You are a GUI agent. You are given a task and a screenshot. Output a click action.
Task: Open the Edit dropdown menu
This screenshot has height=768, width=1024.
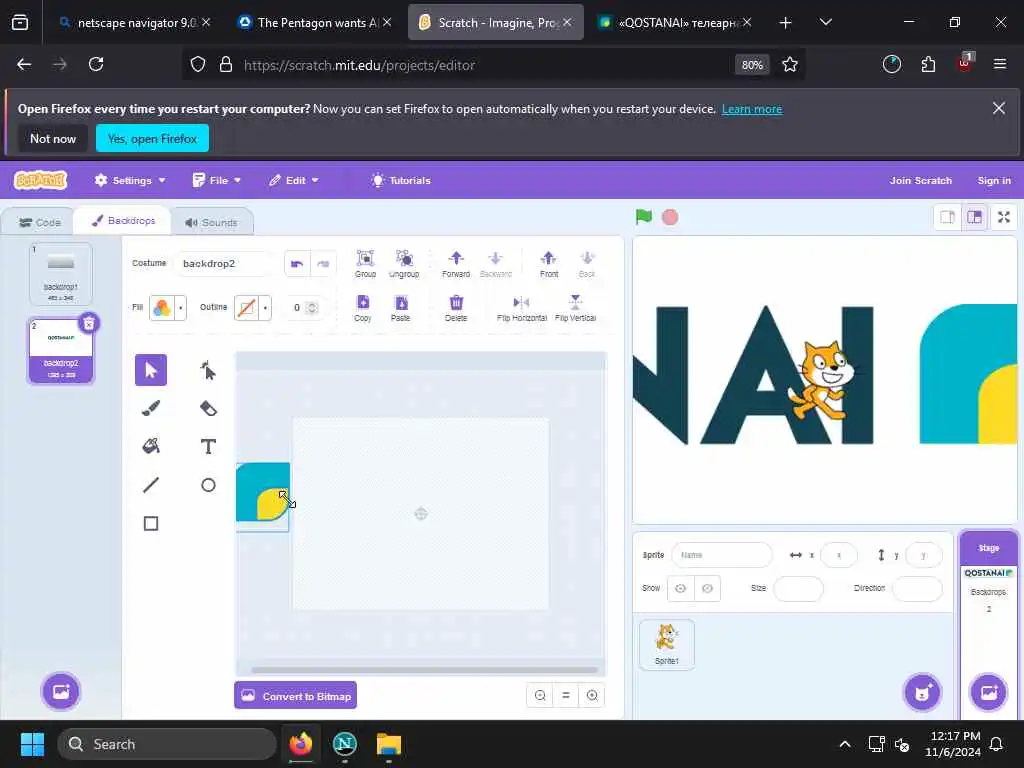(x=294, y=180)
